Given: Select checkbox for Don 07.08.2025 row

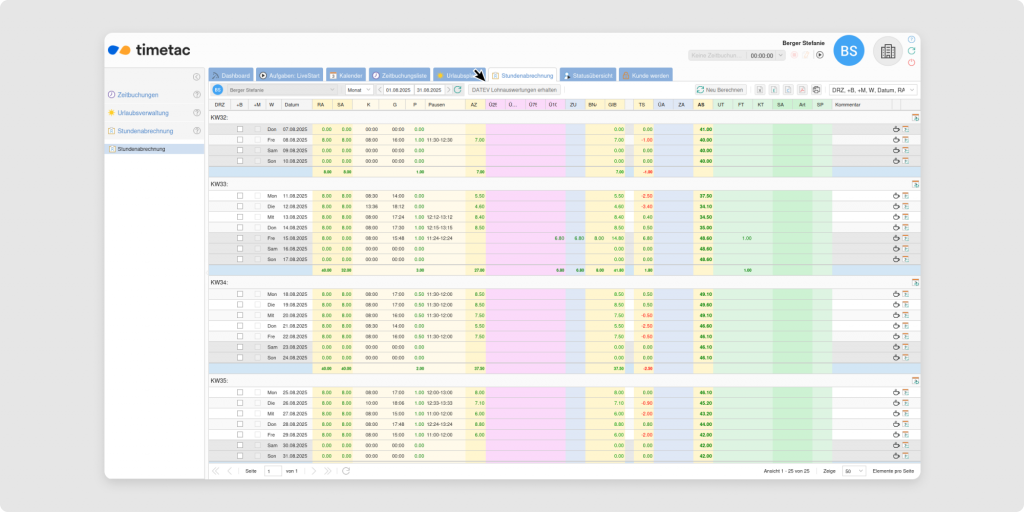Looking at the screenshot, I should (x=240, y=129).
